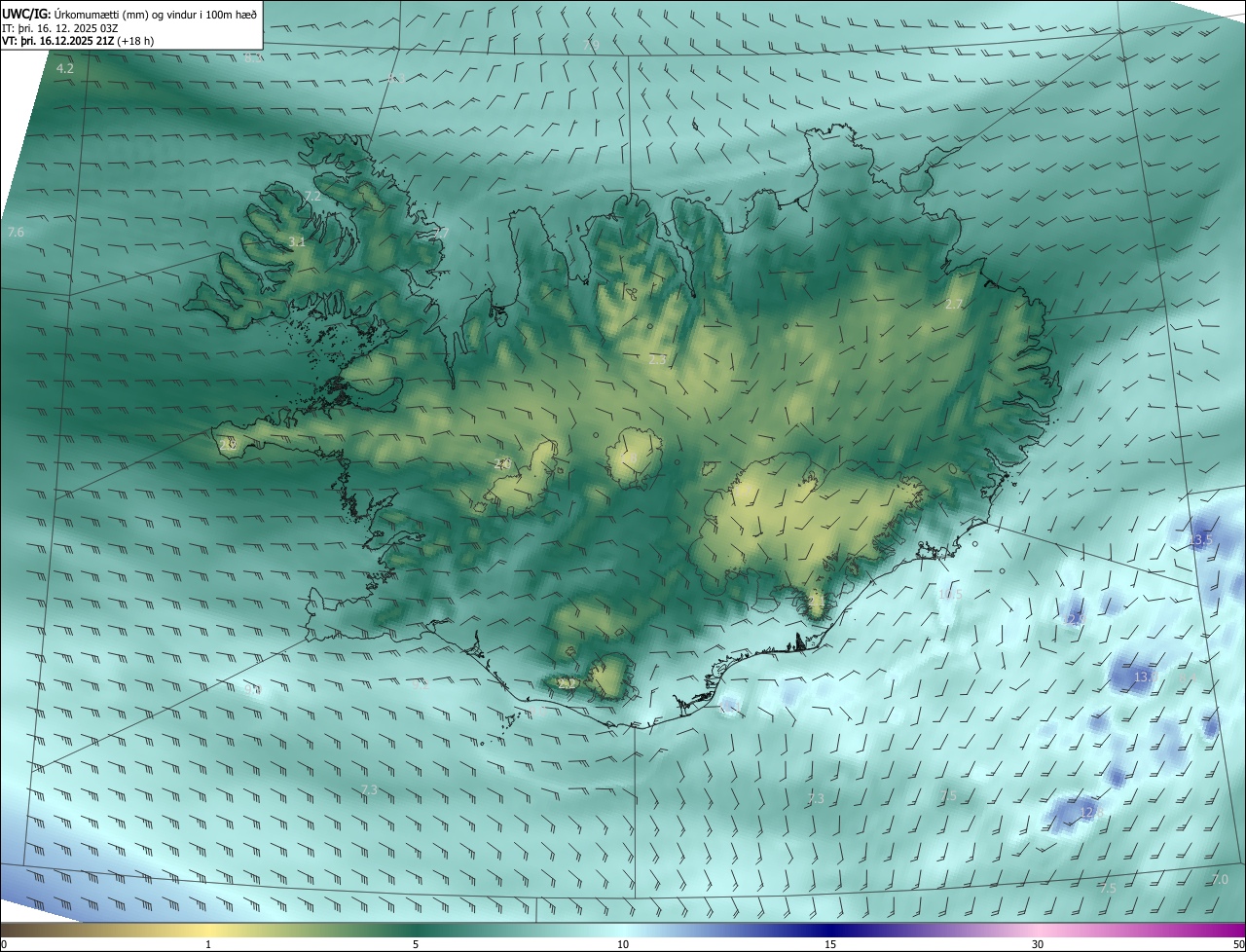Click the 10 tick on the colour scale
The width and height of the screenshot is (1246, 952).
(x=623, y=945)
